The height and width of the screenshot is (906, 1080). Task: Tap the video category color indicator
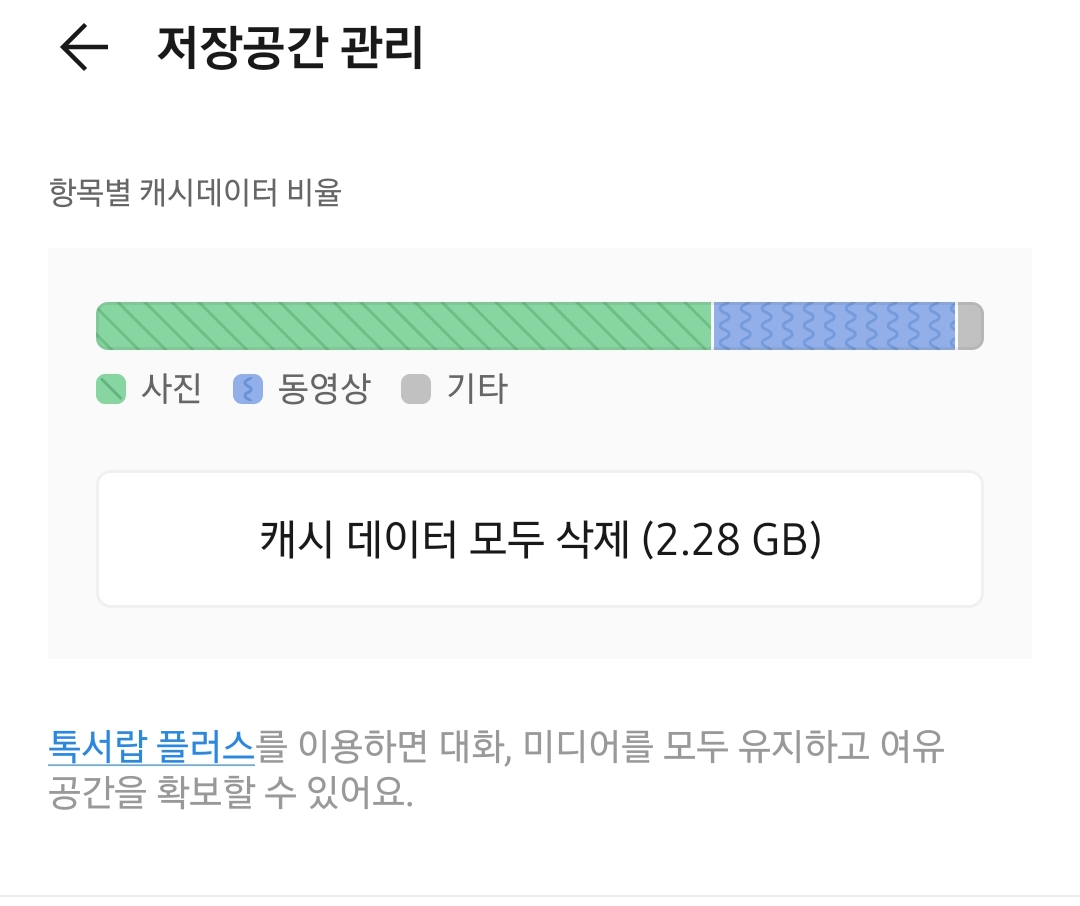coord(246,390)
